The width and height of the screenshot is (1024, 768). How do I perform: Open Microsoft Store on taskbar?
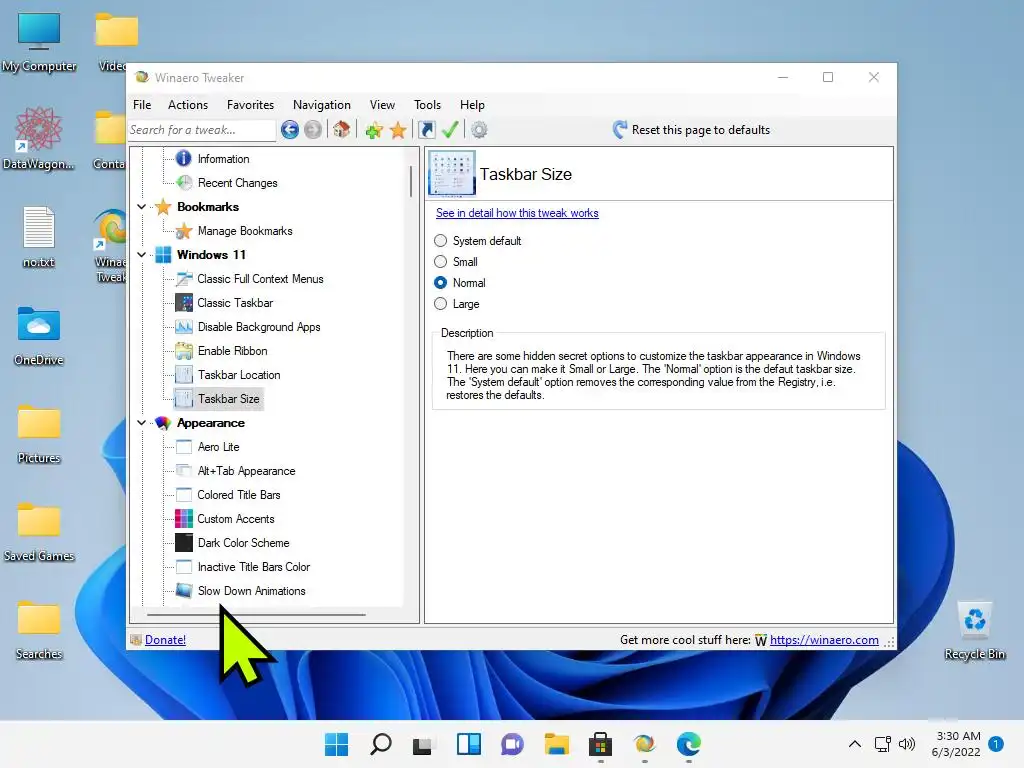point(600,744)
